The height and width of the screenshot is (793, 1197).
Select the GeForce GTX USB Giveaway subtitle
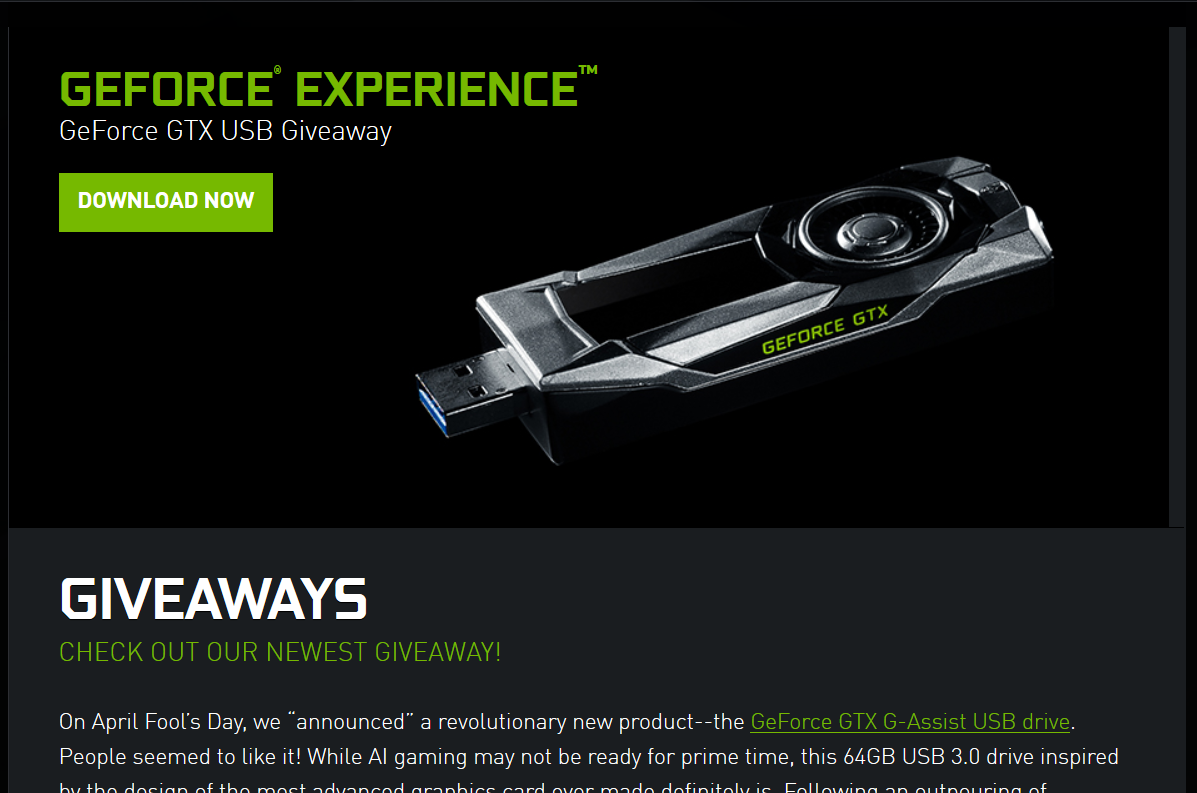tap(225, 131)
